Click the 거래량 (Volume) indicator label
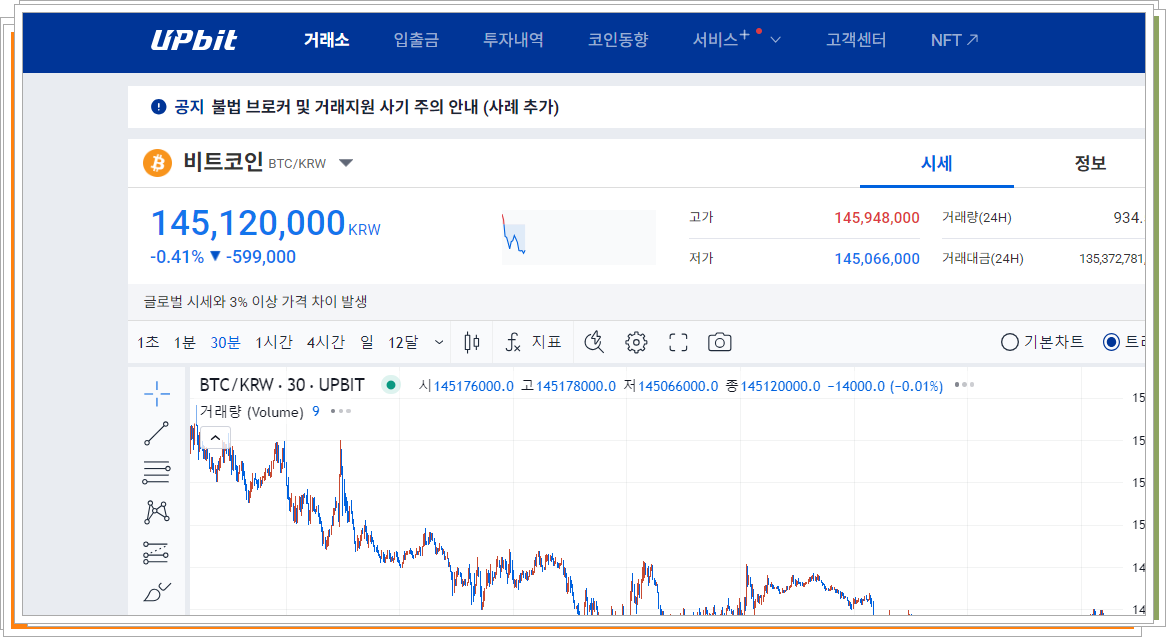Screen dimensions: 1166x637 coord(251,412)
